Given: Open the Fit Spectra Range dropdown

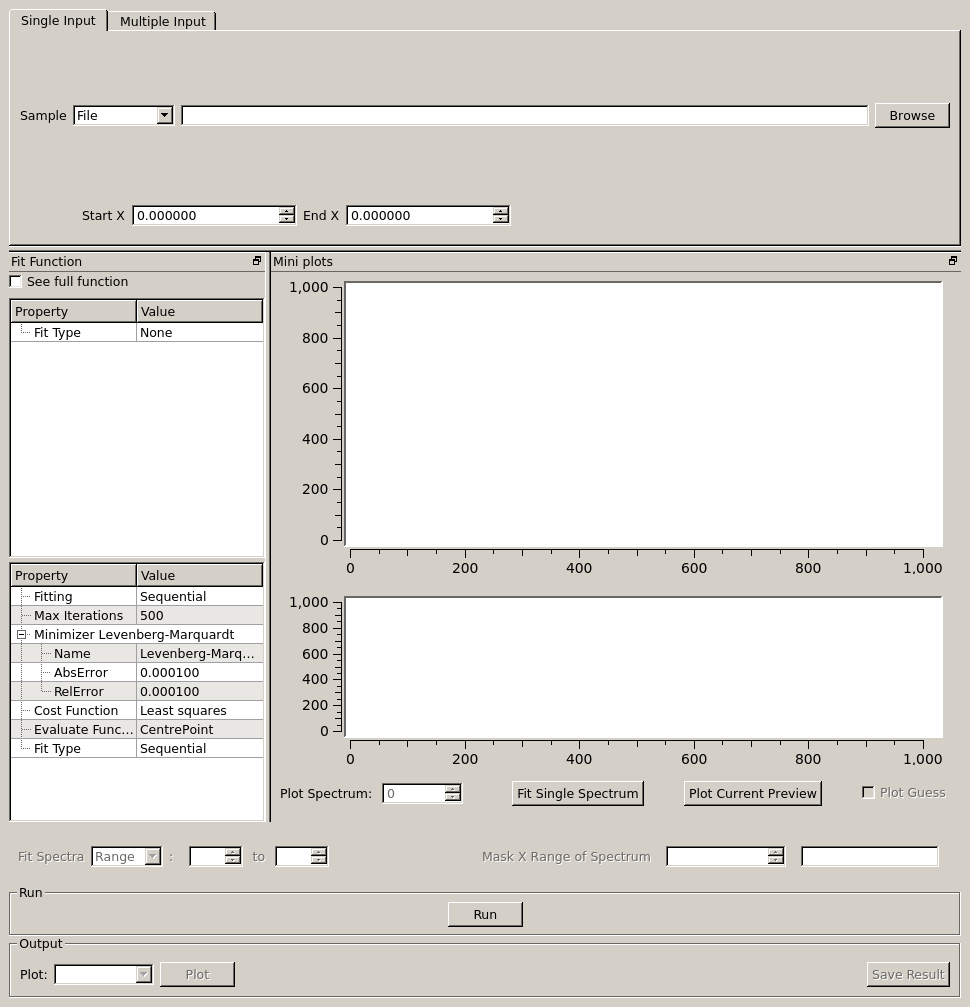Looking at the screenshot, I should [152, 857].
